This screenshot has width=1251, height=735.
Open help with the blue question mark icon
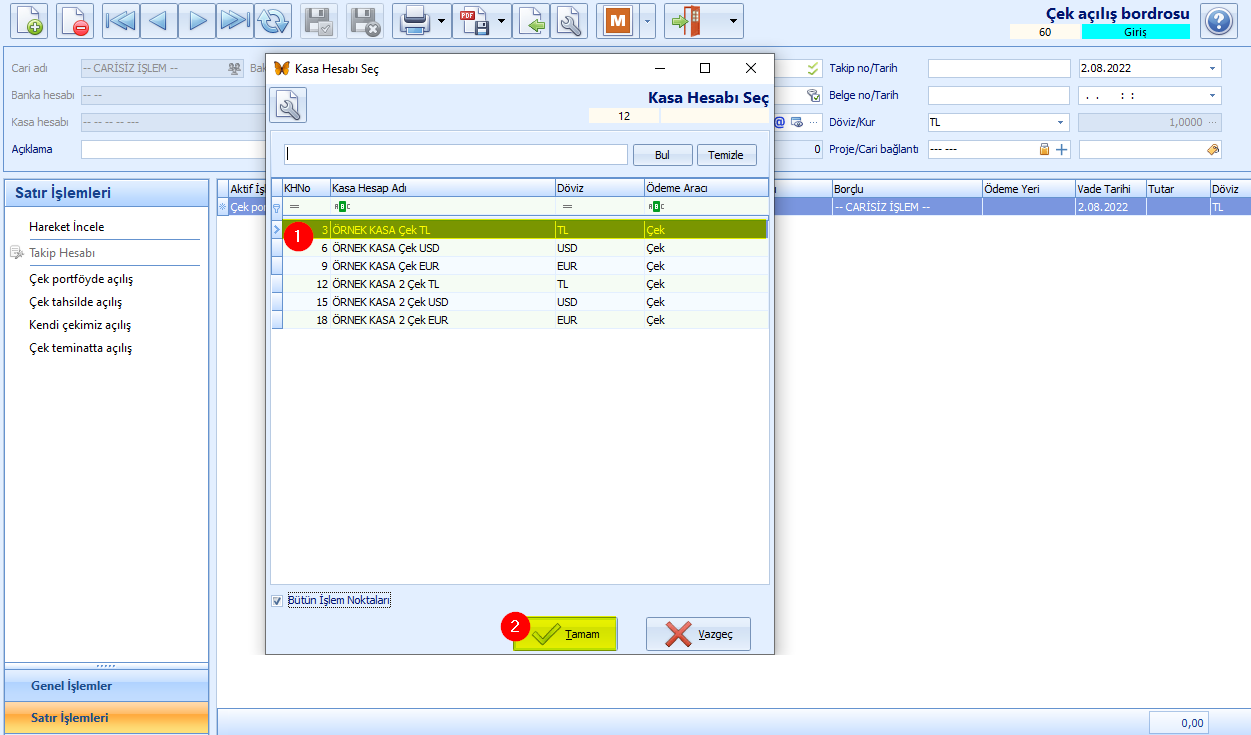click(1219, 21)
